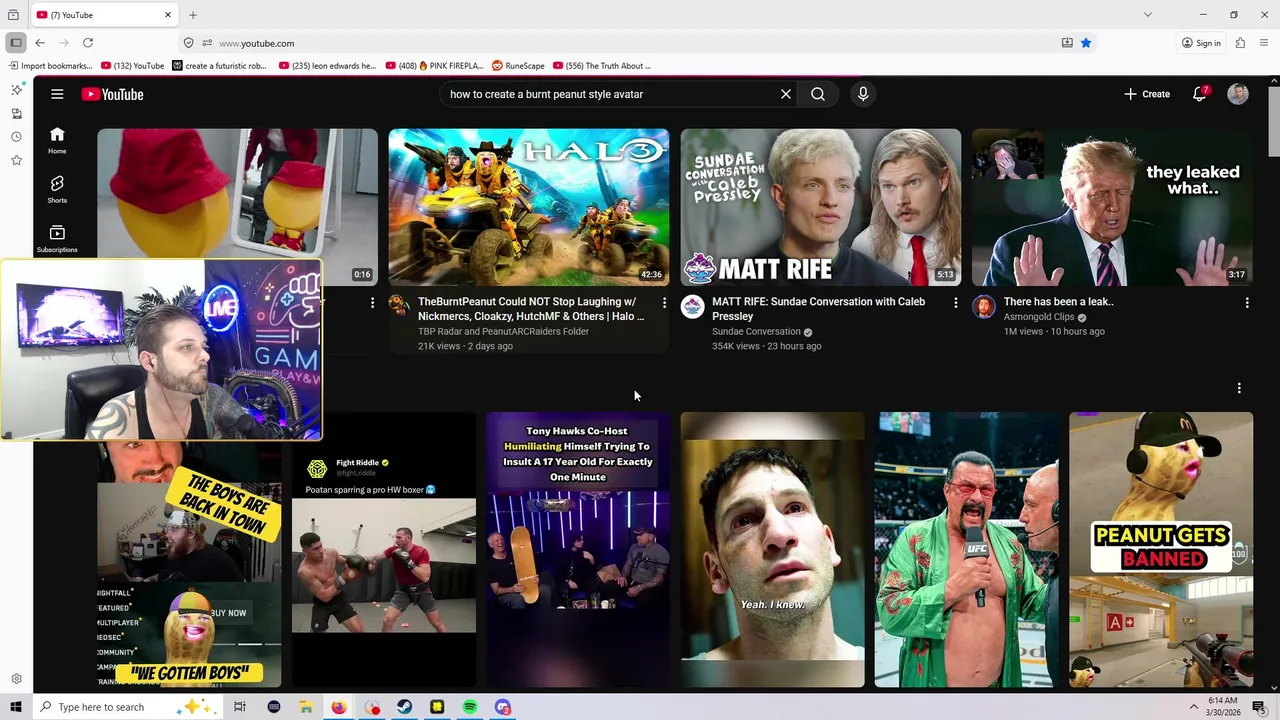1280x720 pixels.
Task: Click the magnifier search button
Action: (x=818, y=94)
